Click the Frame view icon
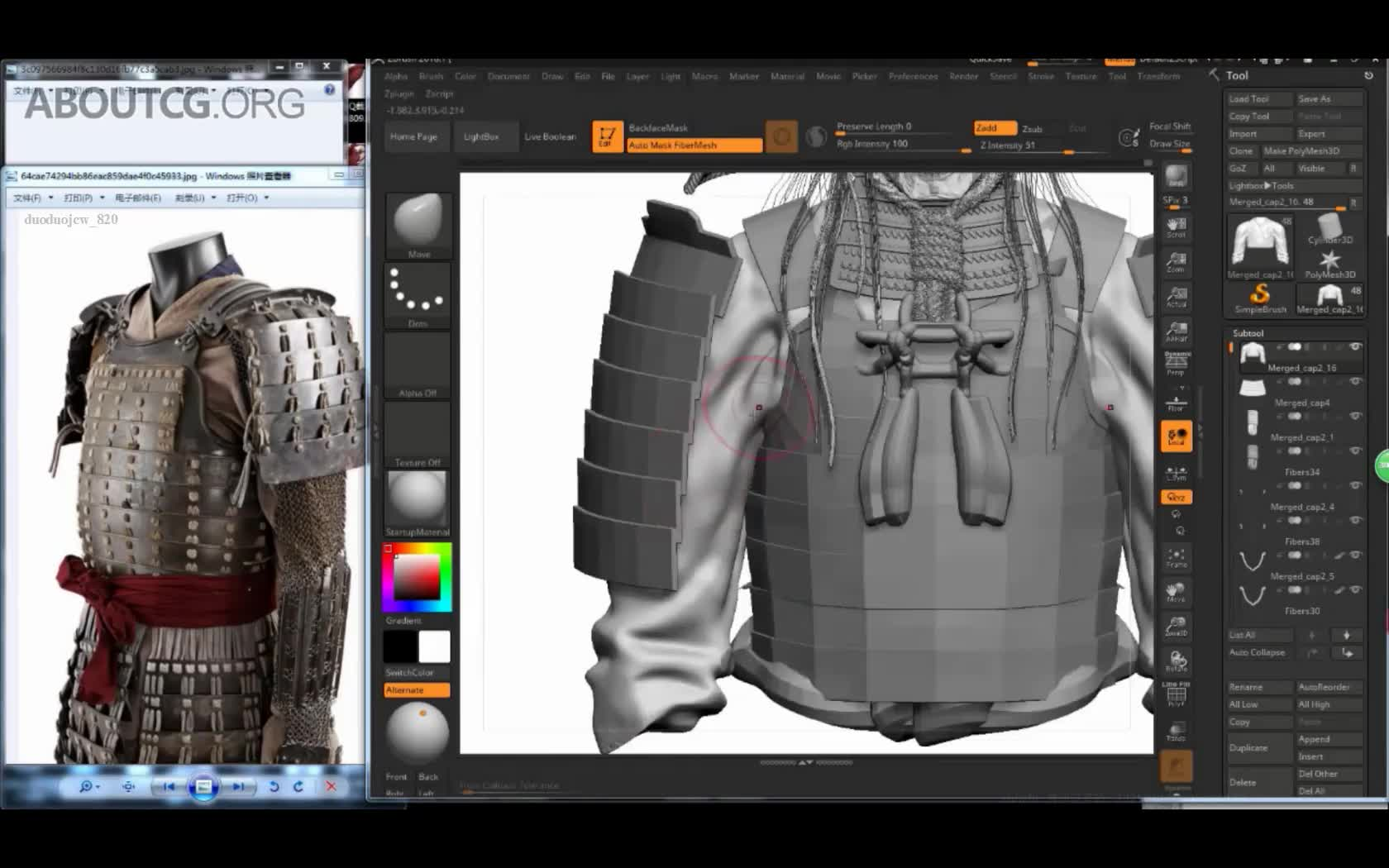1389x868 pixels. [1176, 557]
